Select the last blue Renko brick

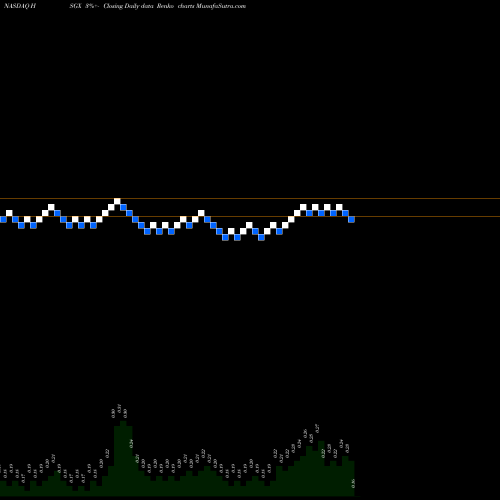tap(351, 219)
